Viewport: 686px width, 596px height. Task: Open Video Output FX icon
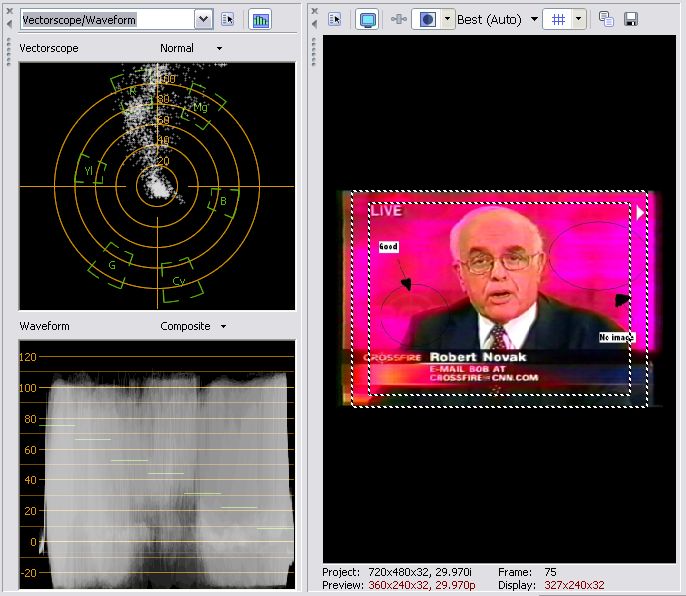399,19
